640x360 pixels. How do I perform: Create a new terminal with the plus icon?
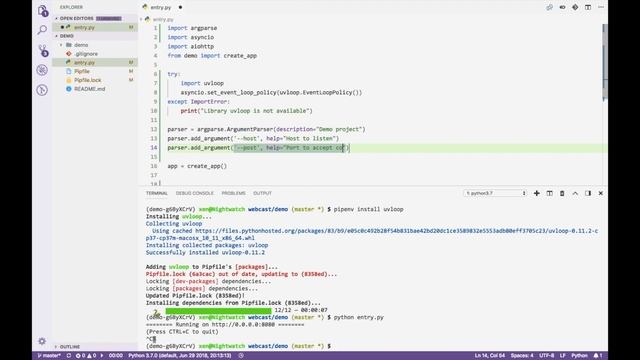537,193
